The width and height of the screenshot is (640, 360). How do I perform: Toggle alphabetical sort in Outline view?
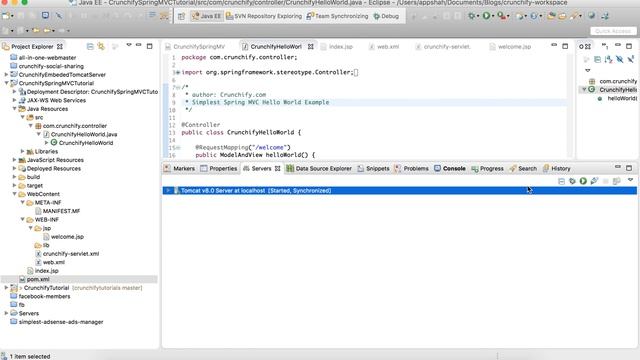[x=609, y=60]
